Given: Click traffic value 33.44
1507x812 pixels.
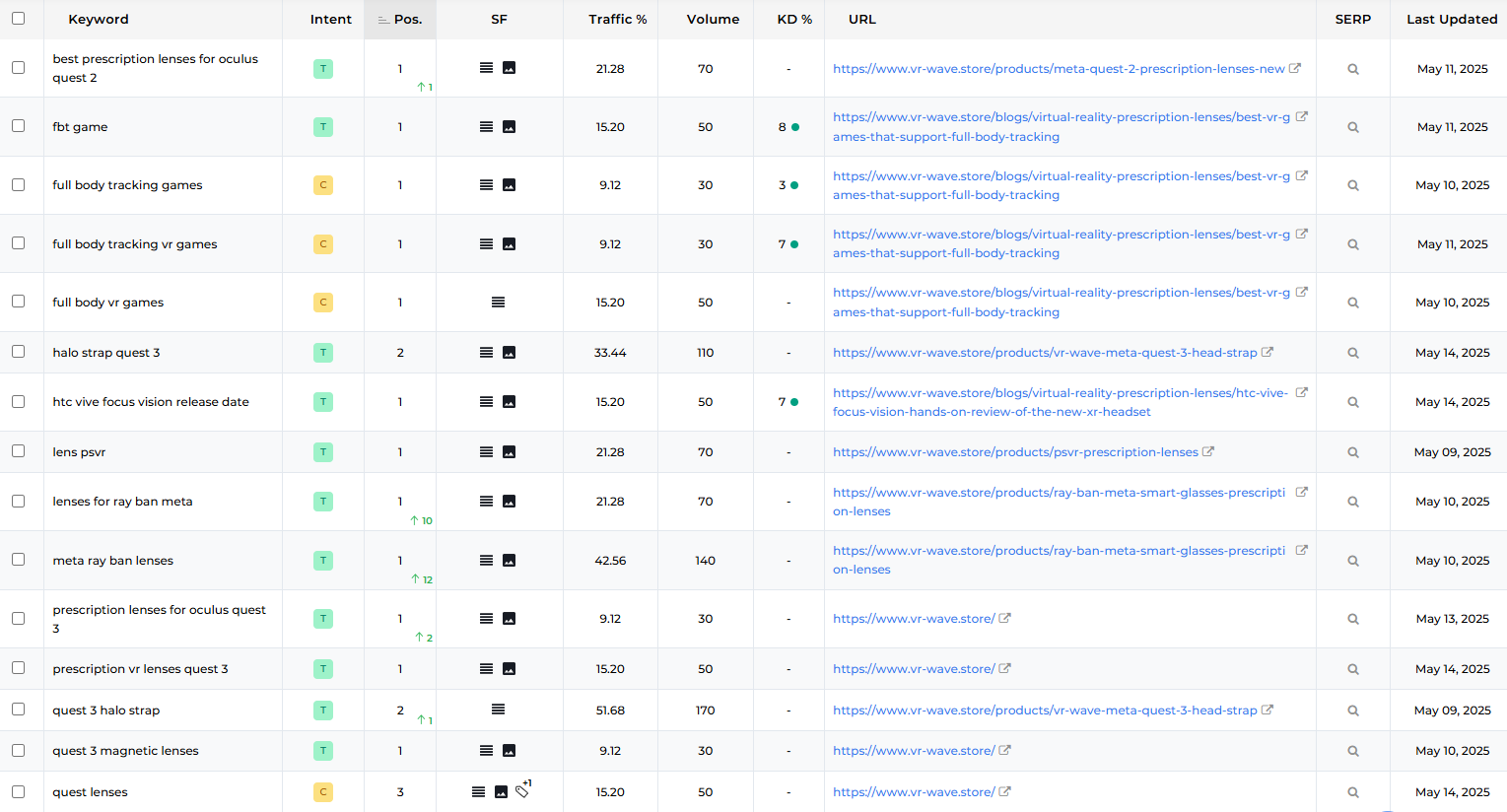Looking at the screenshot, I should point(610,353).
